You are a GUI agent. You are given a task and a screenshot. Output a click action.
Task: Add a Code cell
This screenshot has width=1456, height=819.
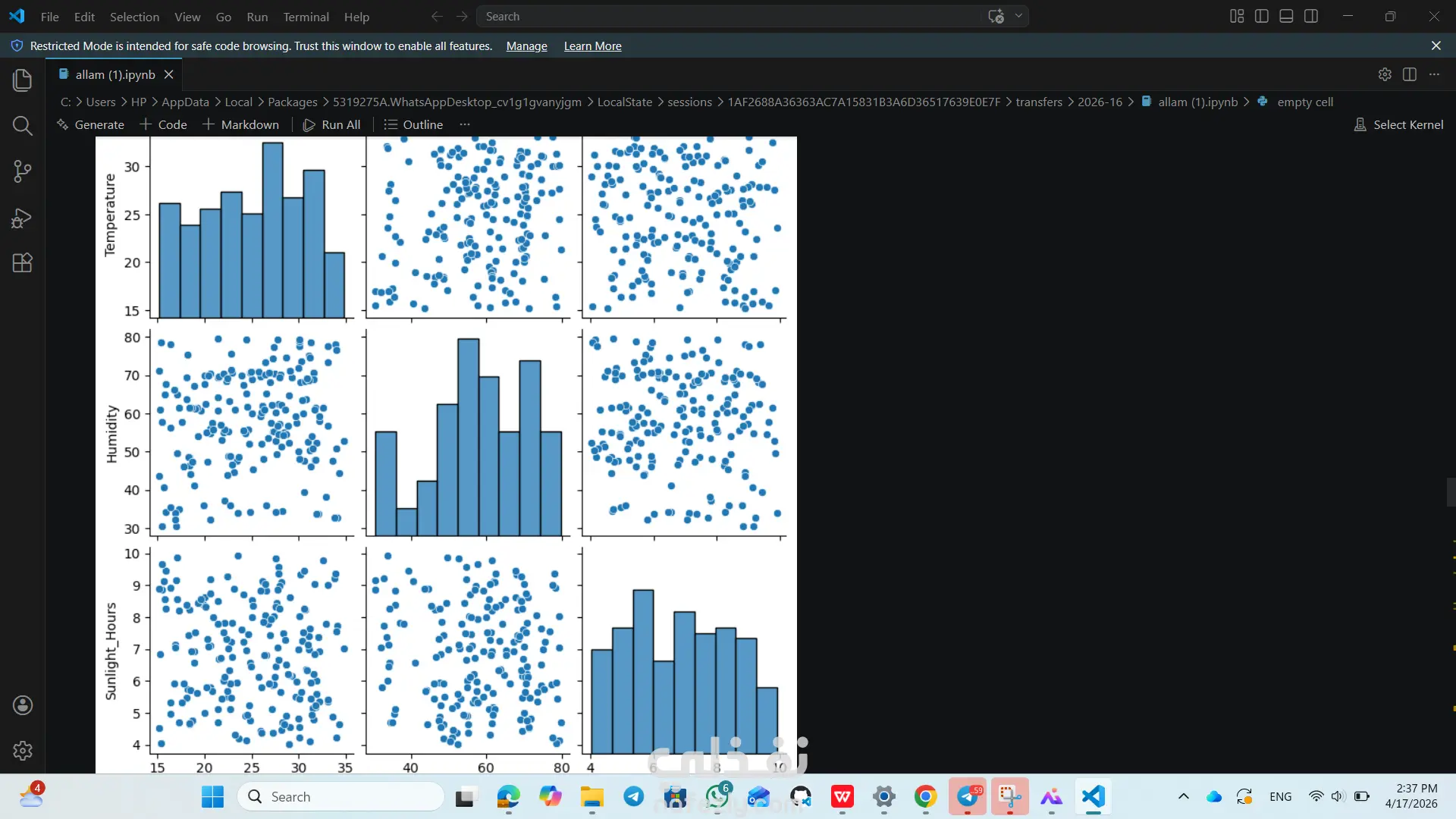click(164, 124)
